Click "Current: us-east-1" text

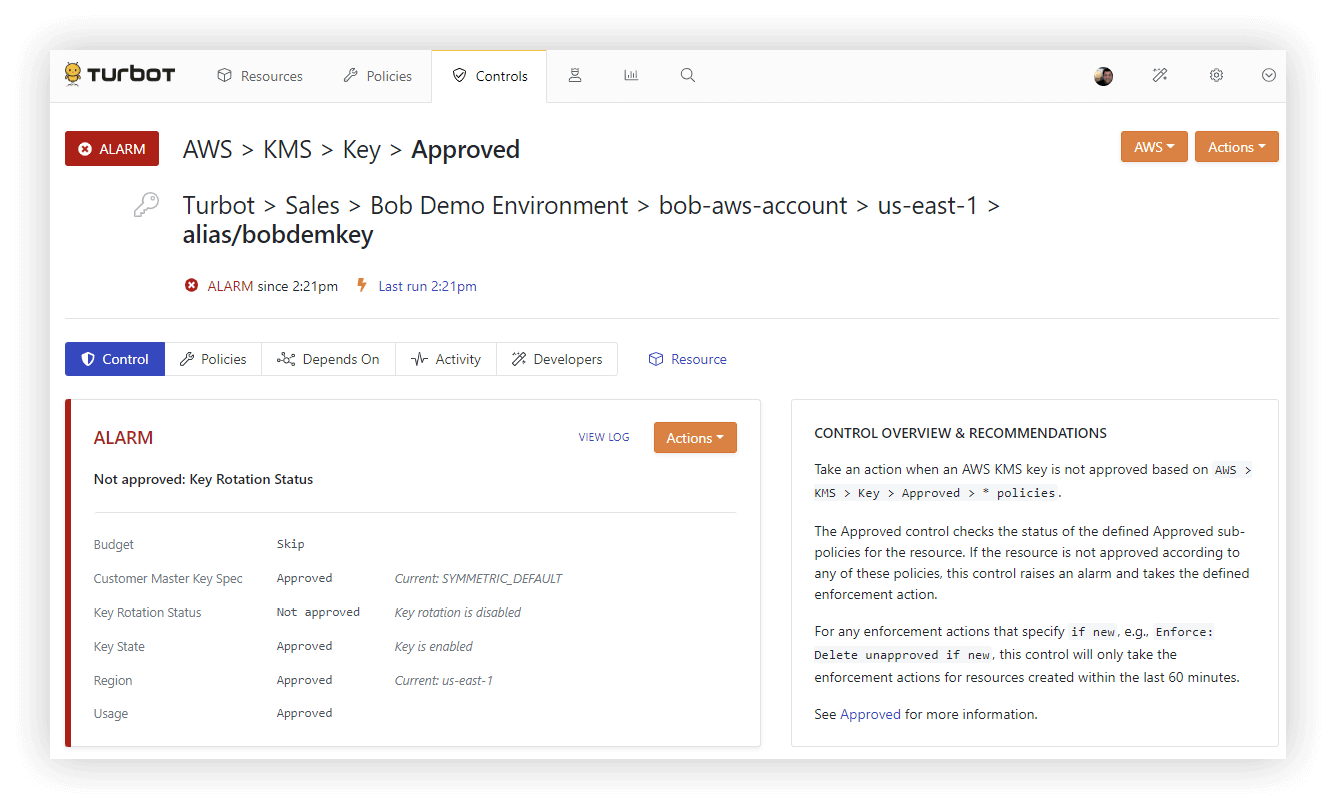coord(444,680)
